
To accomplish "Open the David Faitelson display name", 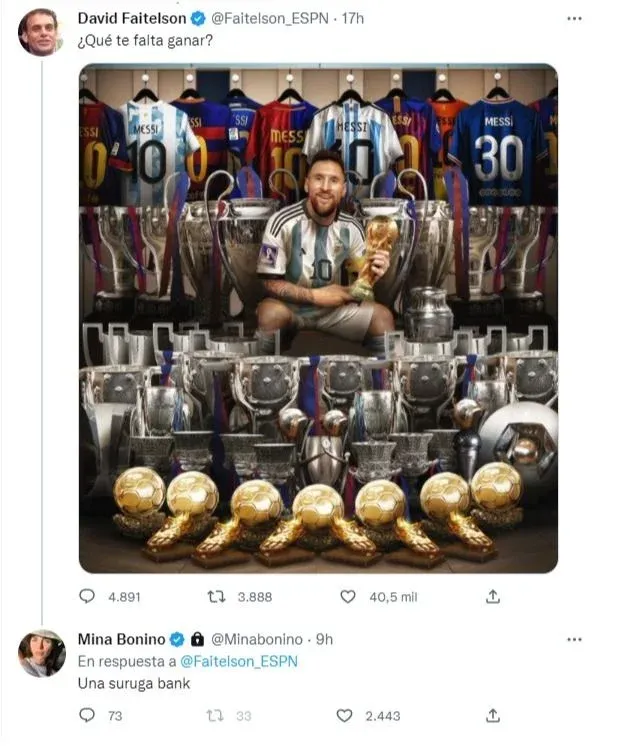I will [x=133, y=19].
